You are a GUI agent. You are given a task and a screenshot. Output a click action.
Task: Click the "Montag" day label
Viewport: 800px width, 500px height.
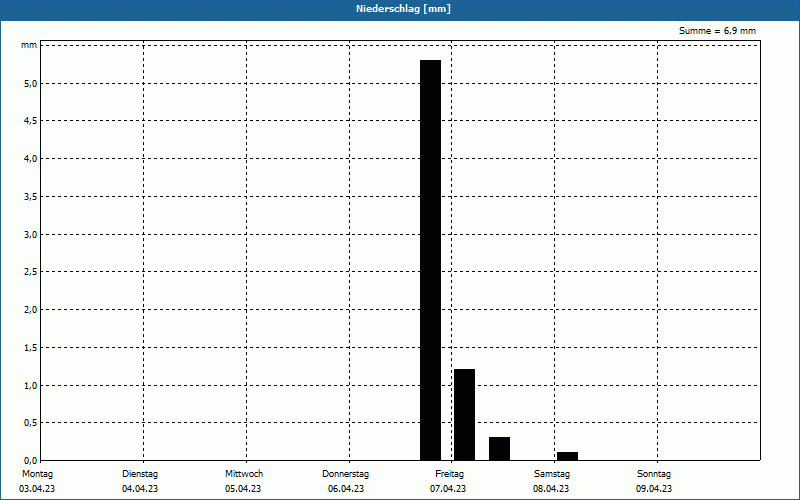coord(37,474)
